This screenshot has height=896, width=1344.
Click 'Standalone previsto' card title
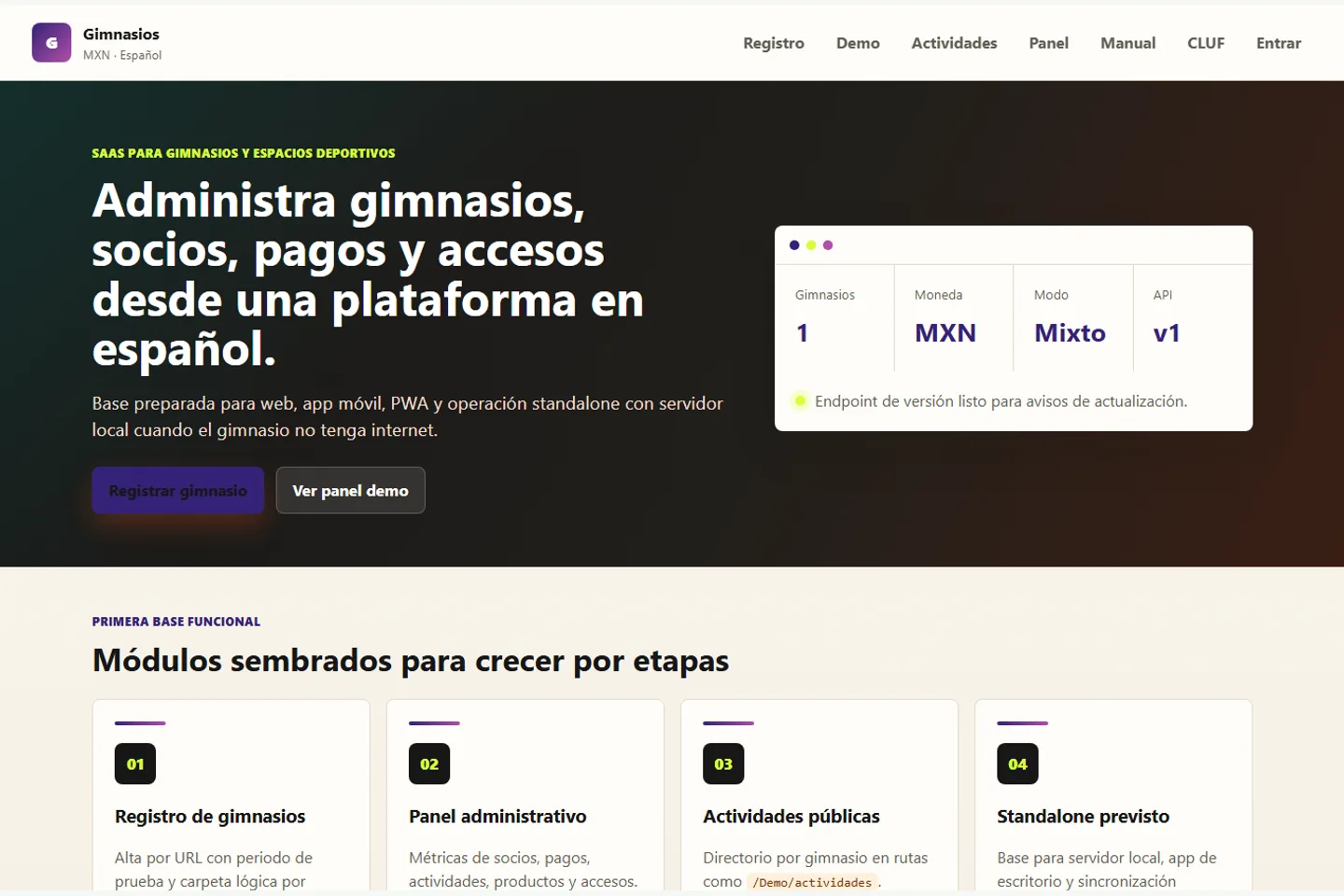(1083, 817)
